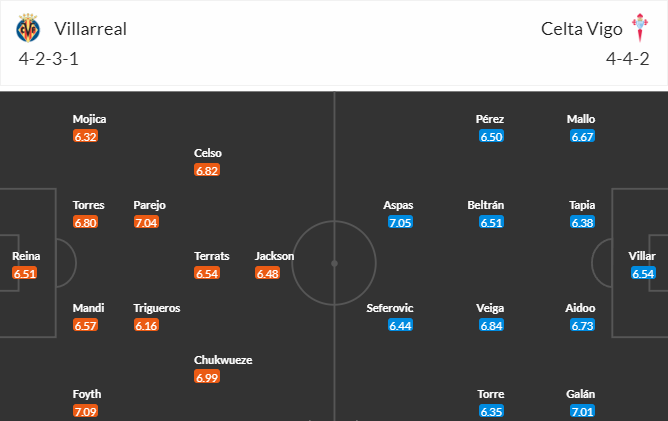This screenshot has width=668, height=421.
Task: Select Chukwueze's 6.99 rating badge
Action: (207, 377)
